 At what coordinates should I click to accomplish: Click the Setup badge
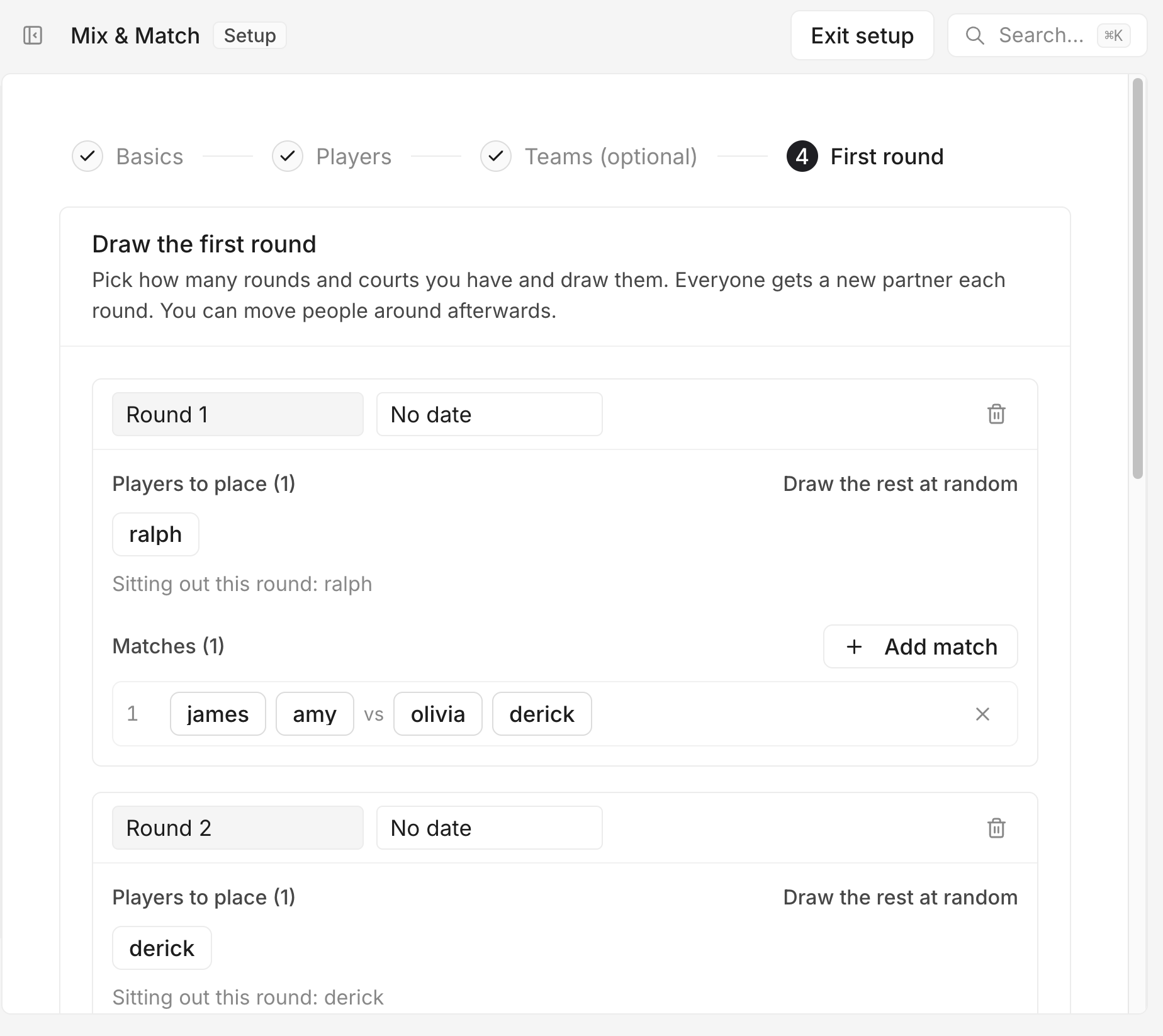(250, 35)
